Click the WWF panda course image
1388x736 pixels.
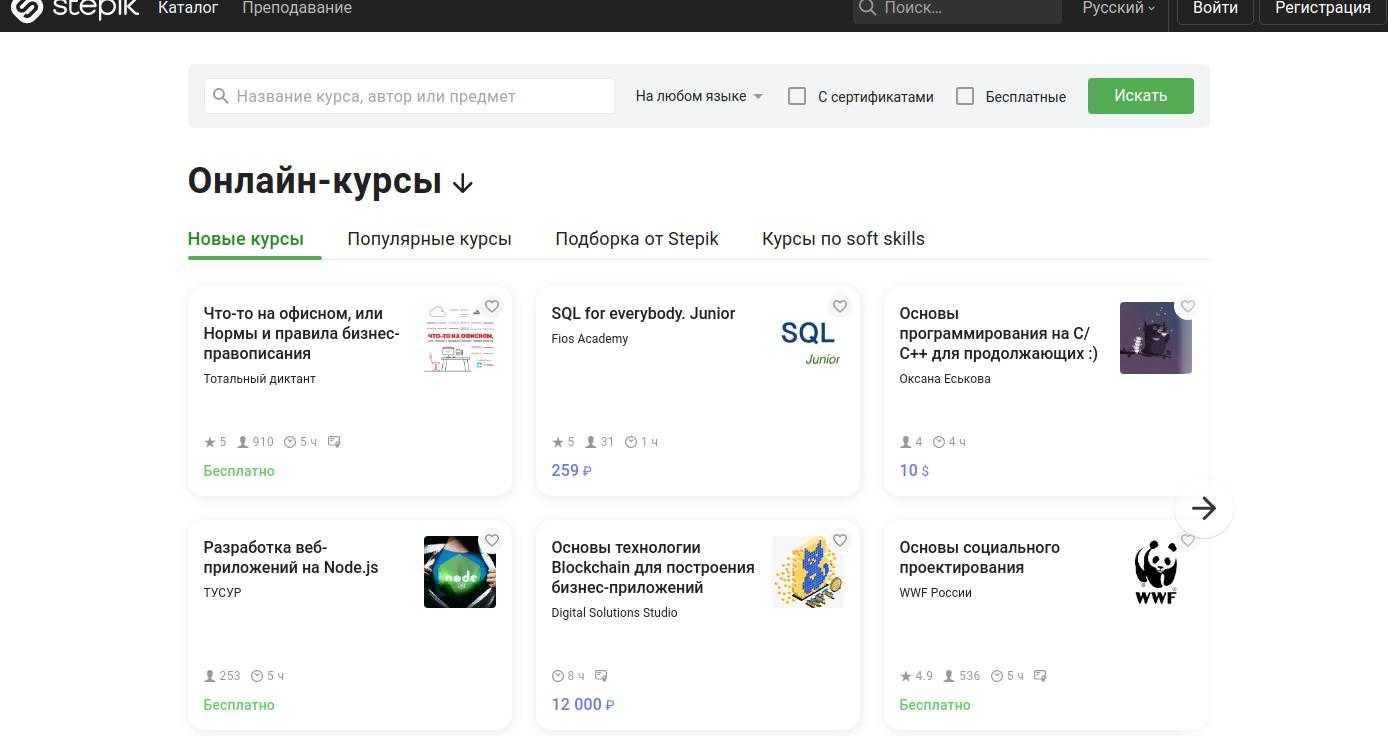1155,572
